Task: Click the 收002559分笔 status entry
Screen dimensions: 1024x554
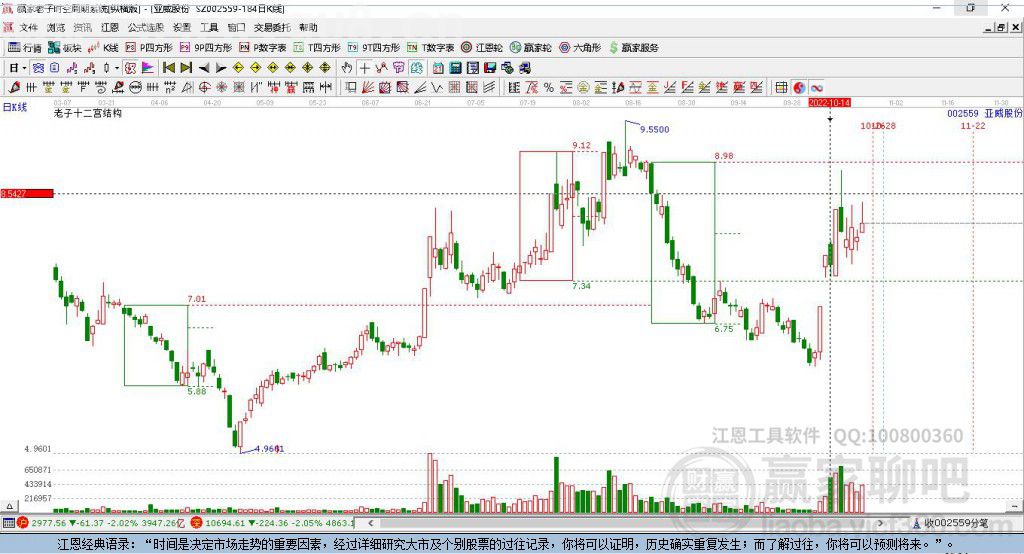Action: pos(951,523)
